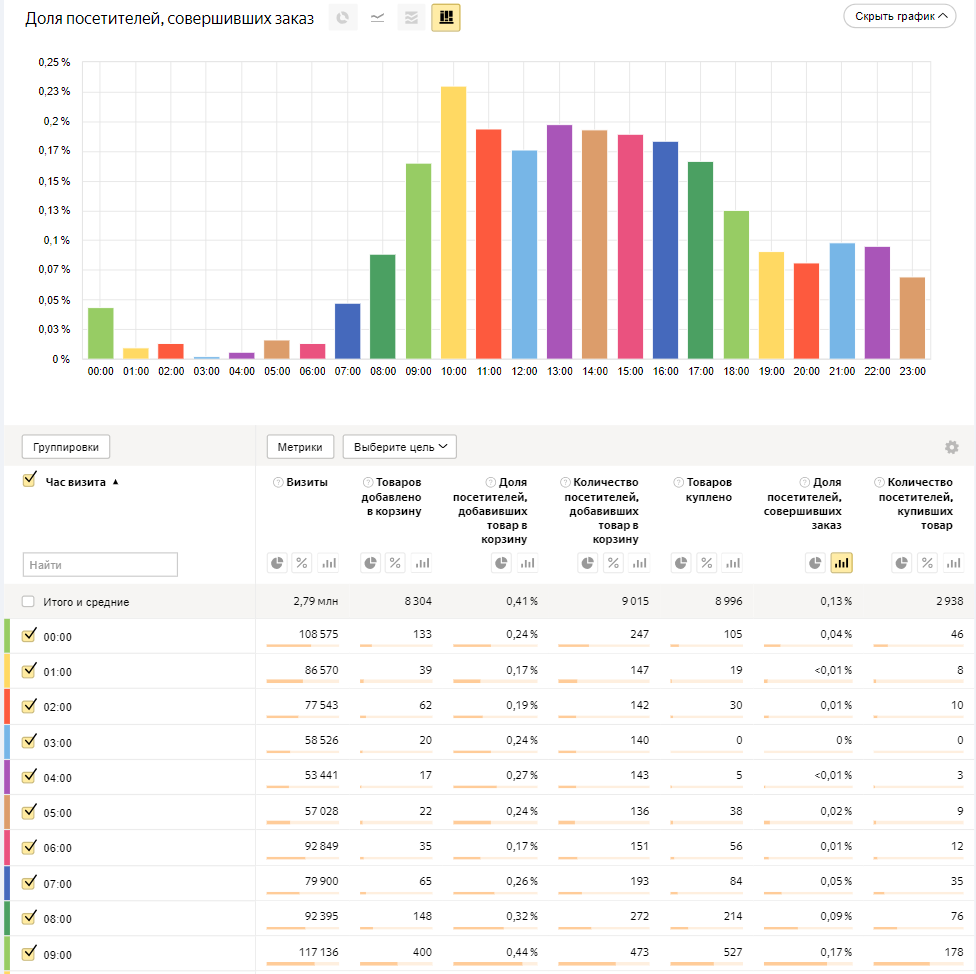Click the Найти search field
The width and height of the screenshot is (976, 974).
tap(100, 565)
